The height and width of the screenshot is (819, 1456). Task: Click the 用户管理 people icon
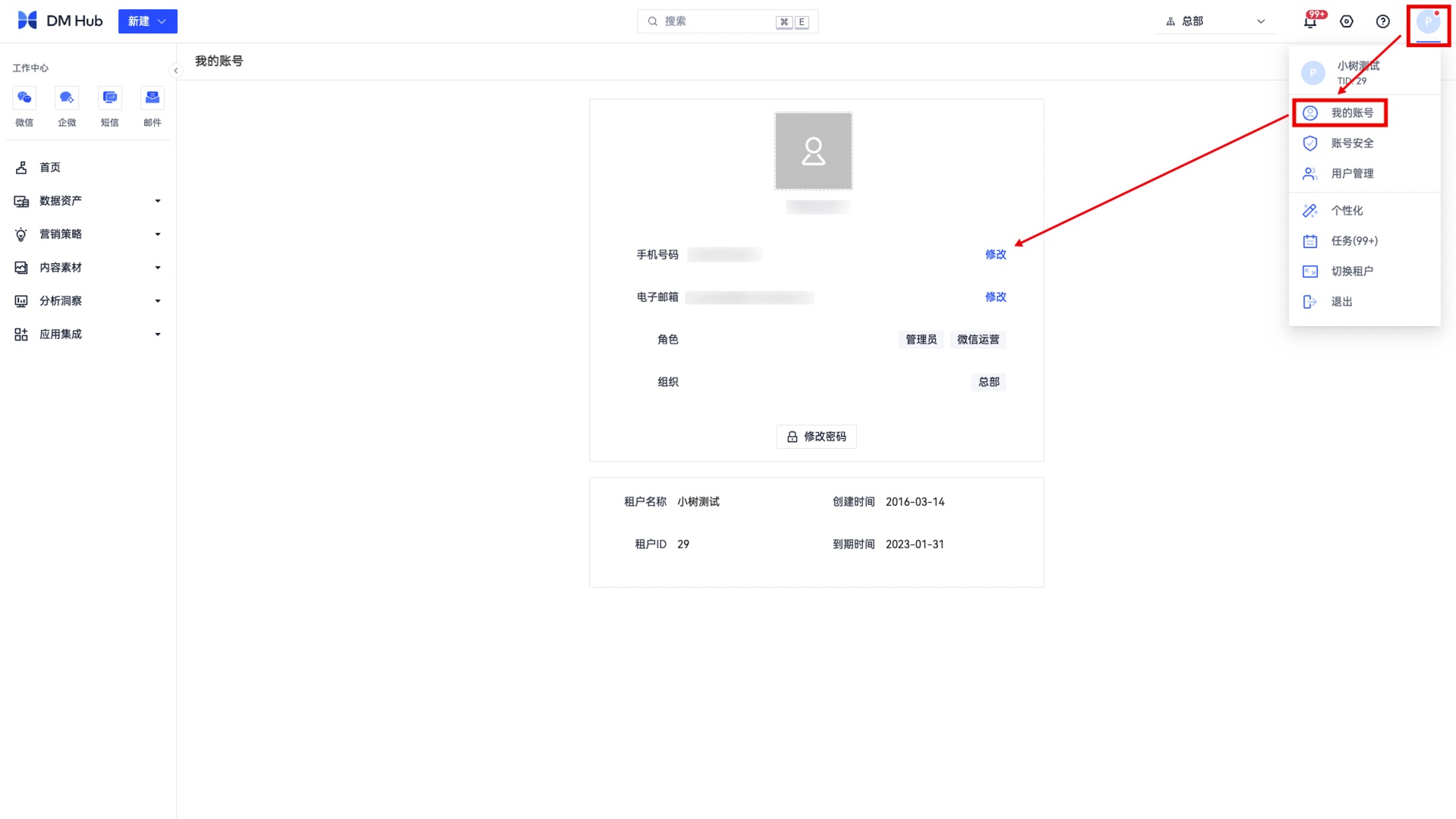pos(1310,174)
